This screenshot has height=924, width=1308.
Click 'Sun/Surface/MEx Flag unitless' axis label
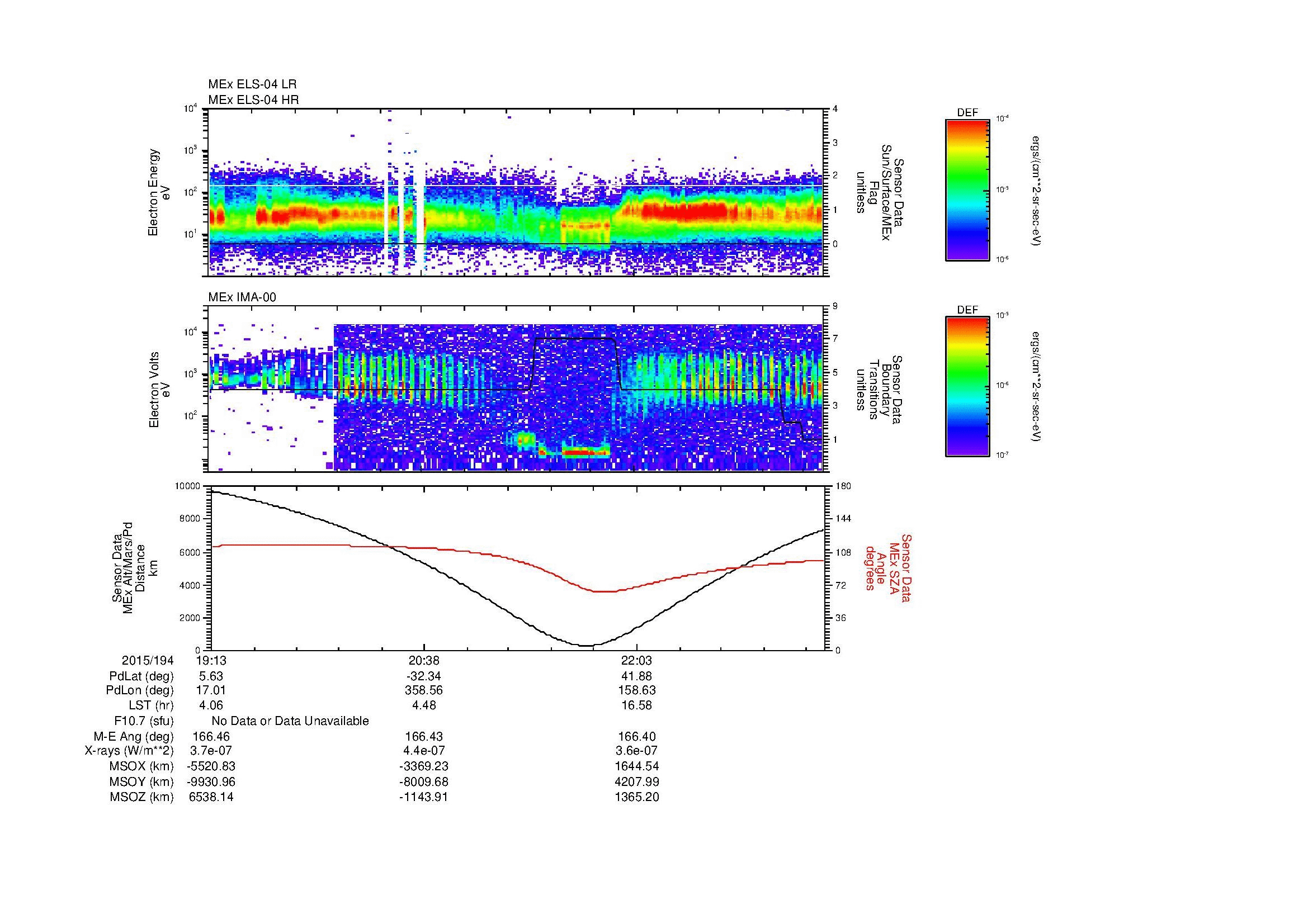click(x=880, y=192)
